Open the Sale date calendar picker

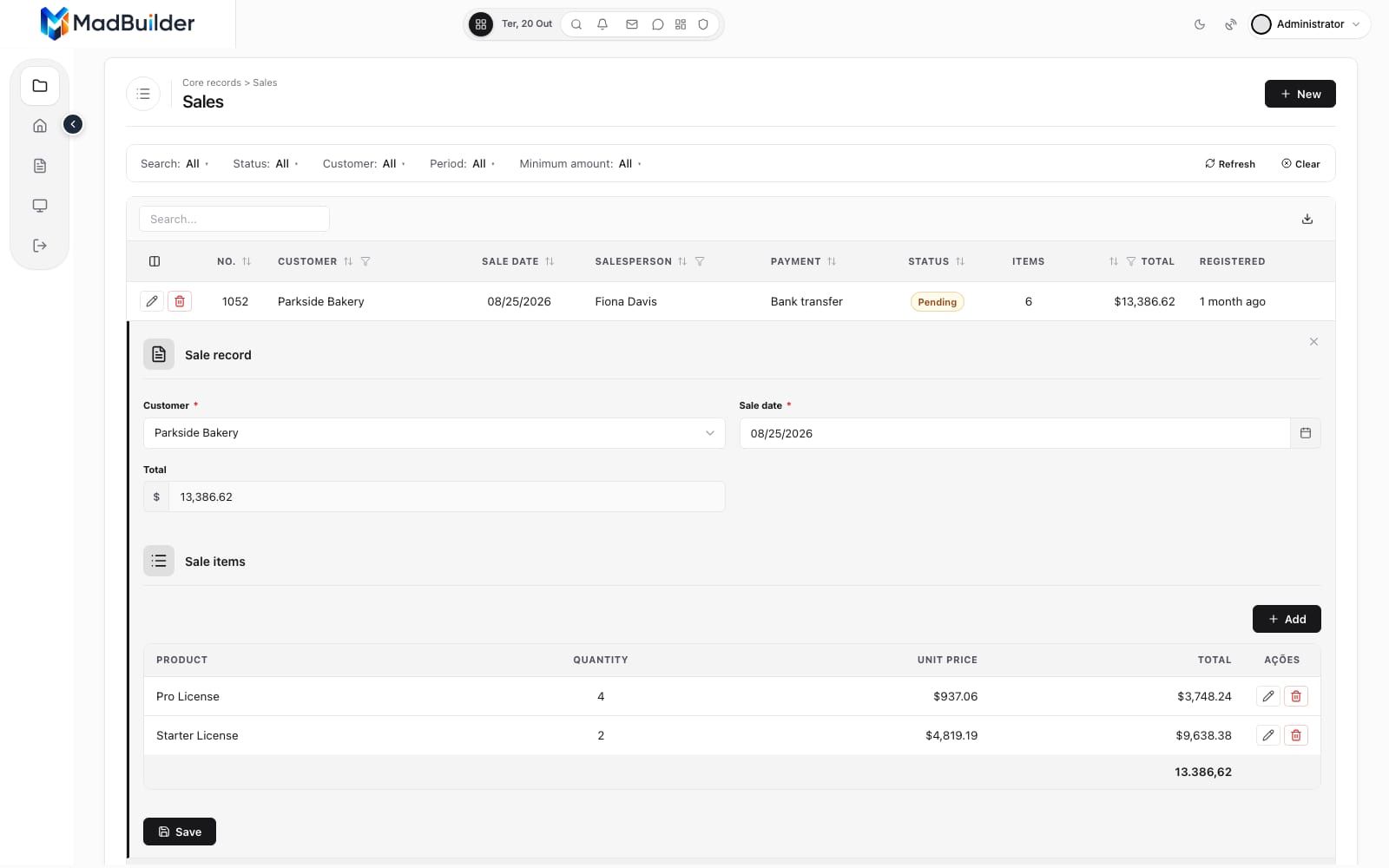[1306, 433]
